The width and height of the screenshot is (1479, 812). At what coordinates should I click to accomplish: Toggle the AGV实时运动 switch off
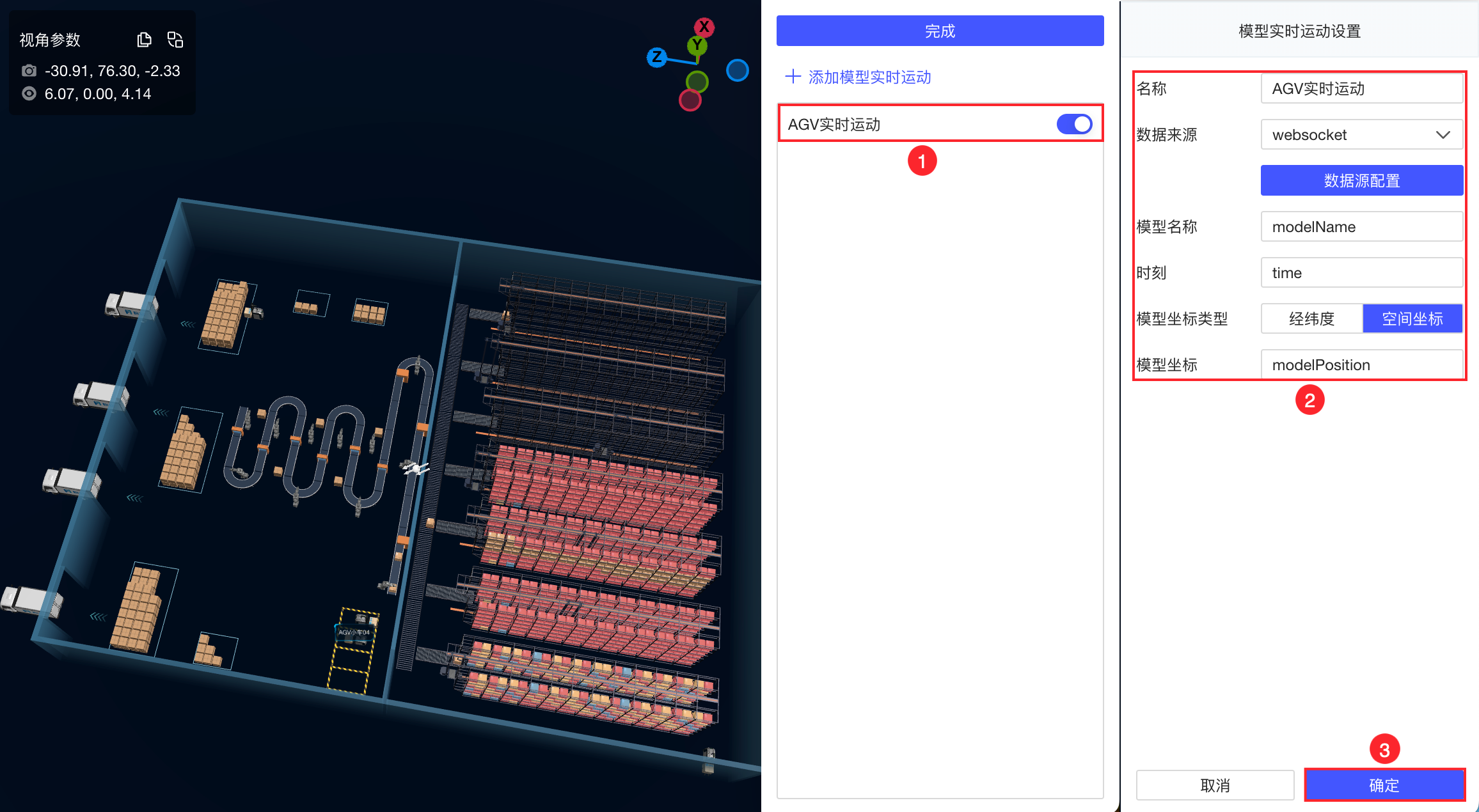[x=1074, y=124]
